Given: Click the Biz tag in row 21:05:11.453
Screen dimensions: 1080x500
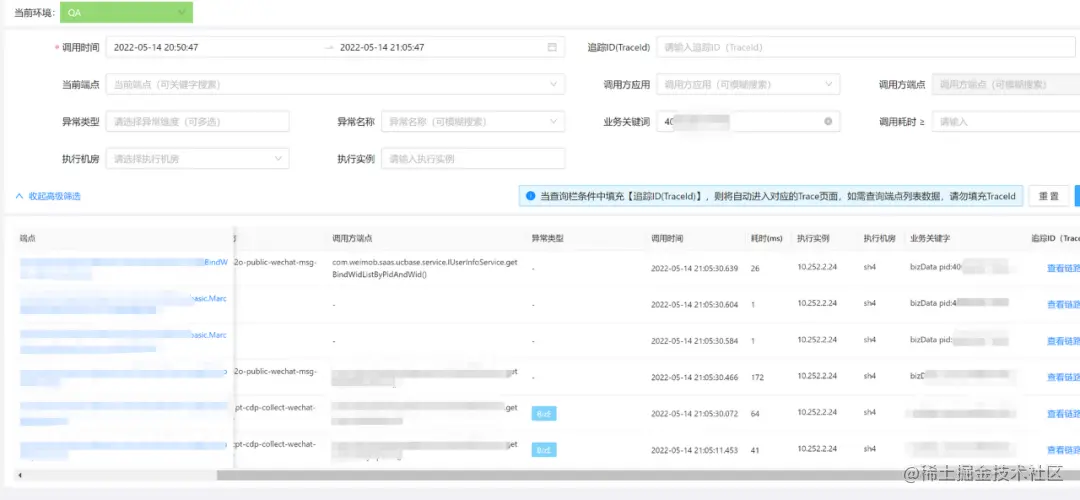Looking at the screenshot, I should pos(543,450).
